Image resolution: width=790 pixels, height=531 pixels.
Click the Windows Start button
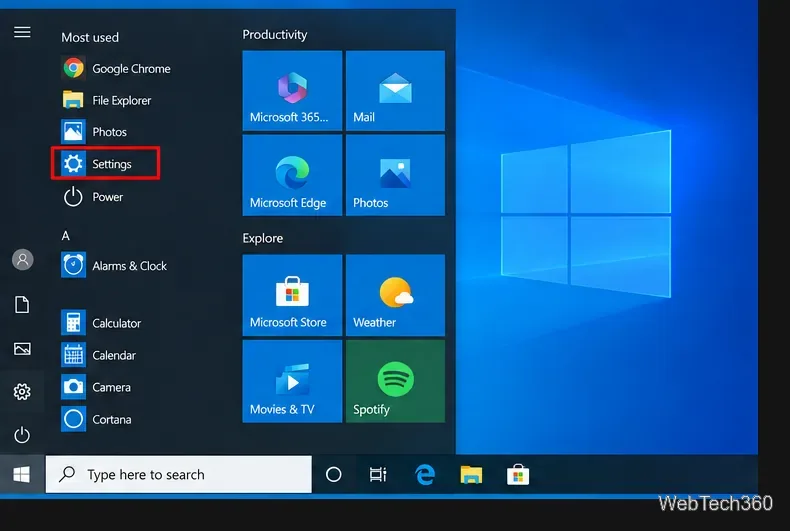22,474
